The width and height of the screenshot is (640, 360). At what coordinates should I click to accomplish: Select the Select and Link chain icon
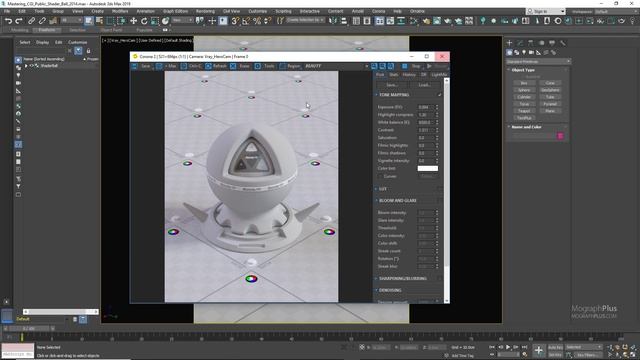tap(31, 21)
